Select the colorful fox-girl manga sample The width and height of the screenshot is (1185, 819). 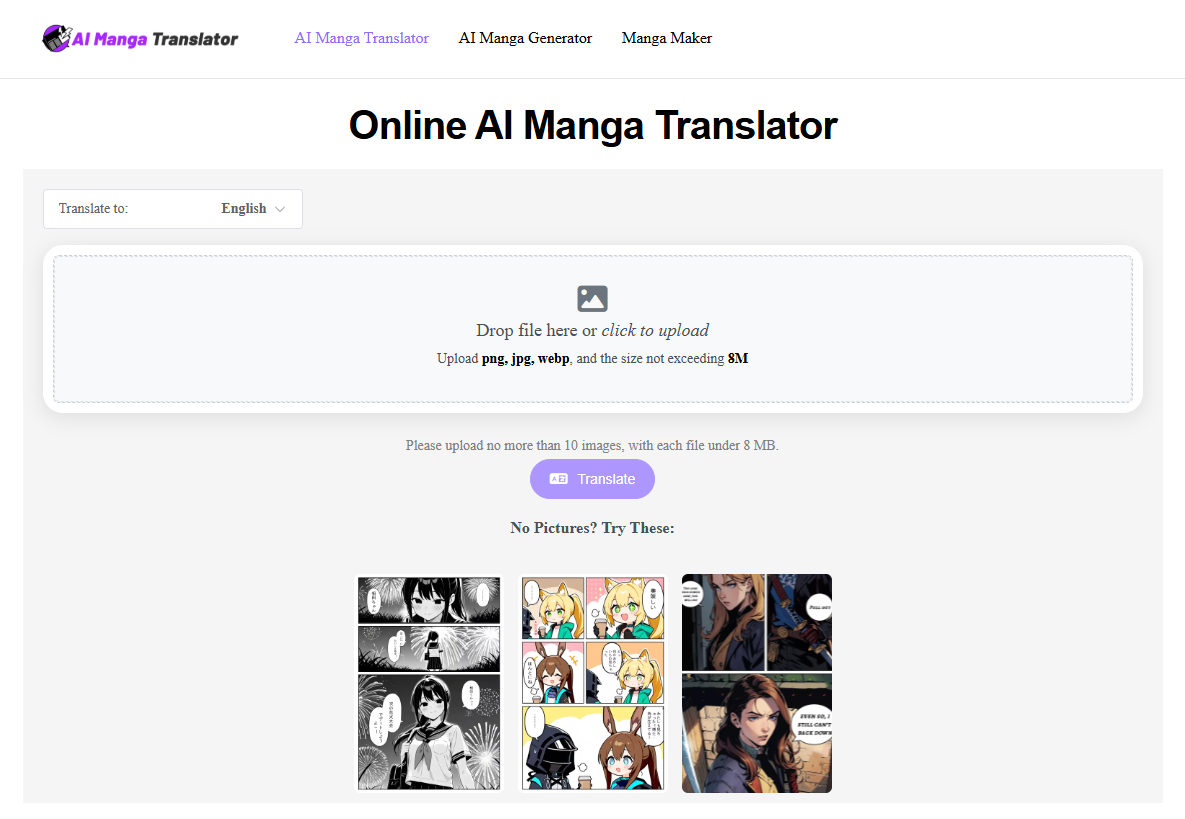coord(592,683)
